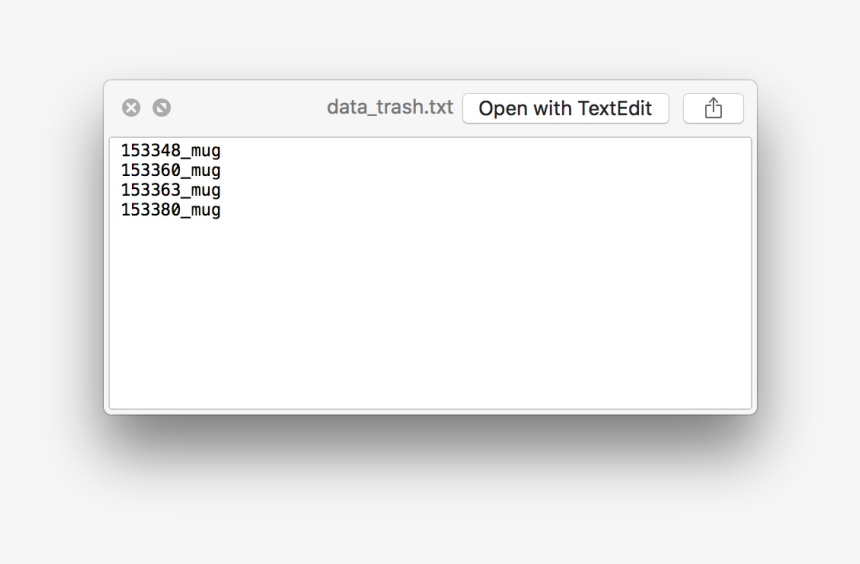This screenshot has width=860, height=564.
Task: Click the word mug after 153380
Action: pos(206,211)
